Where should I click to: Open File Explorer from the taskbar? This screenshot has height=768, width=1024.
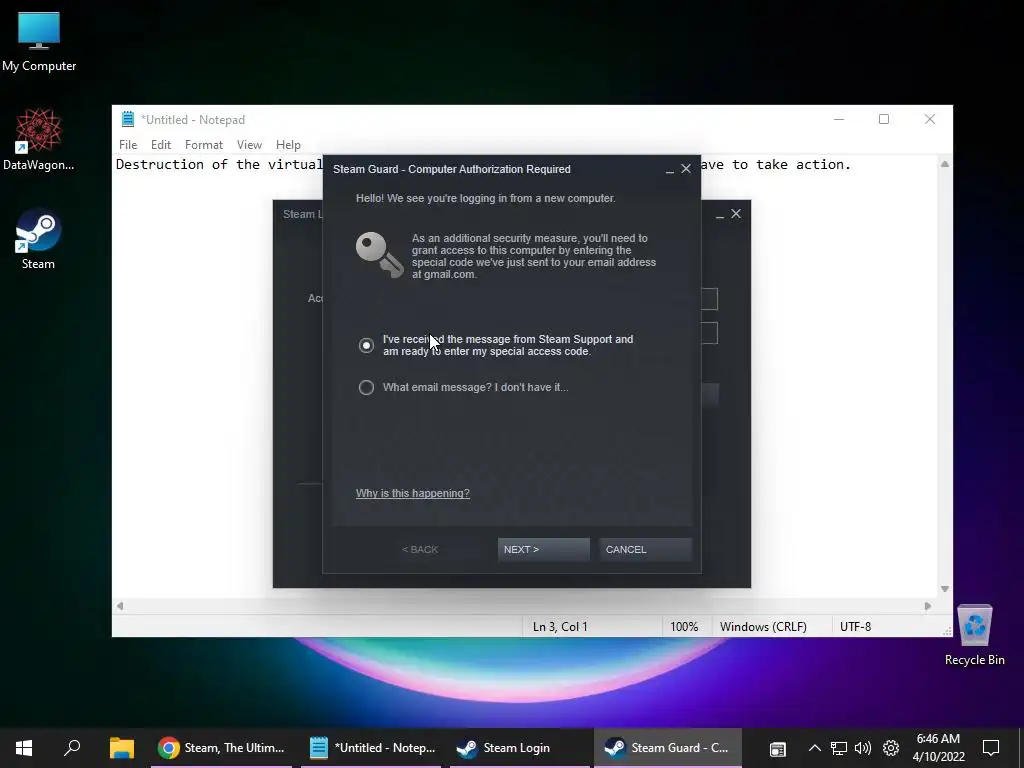(x=121, y=748)
